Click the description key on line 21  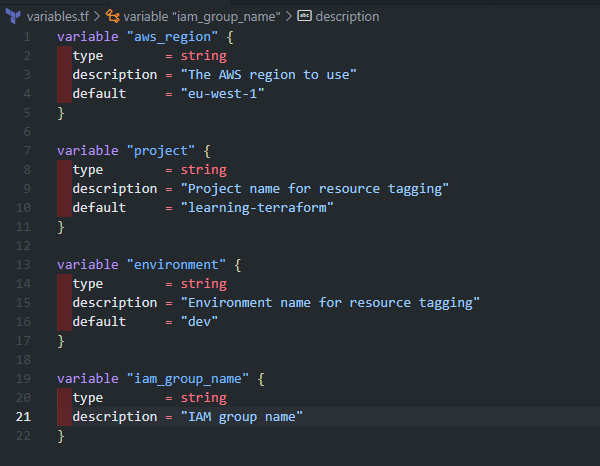click(115, 417)
